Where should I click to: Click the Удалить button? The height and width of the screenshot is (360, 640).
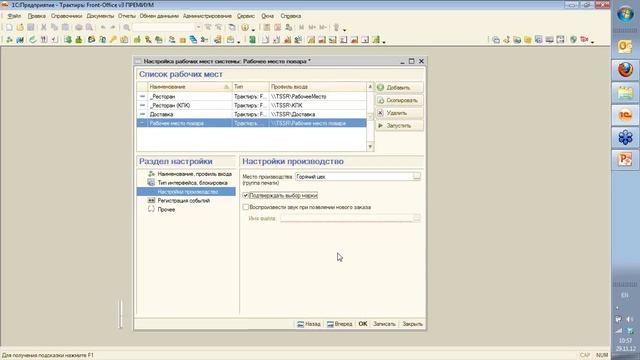click(399, 113)
